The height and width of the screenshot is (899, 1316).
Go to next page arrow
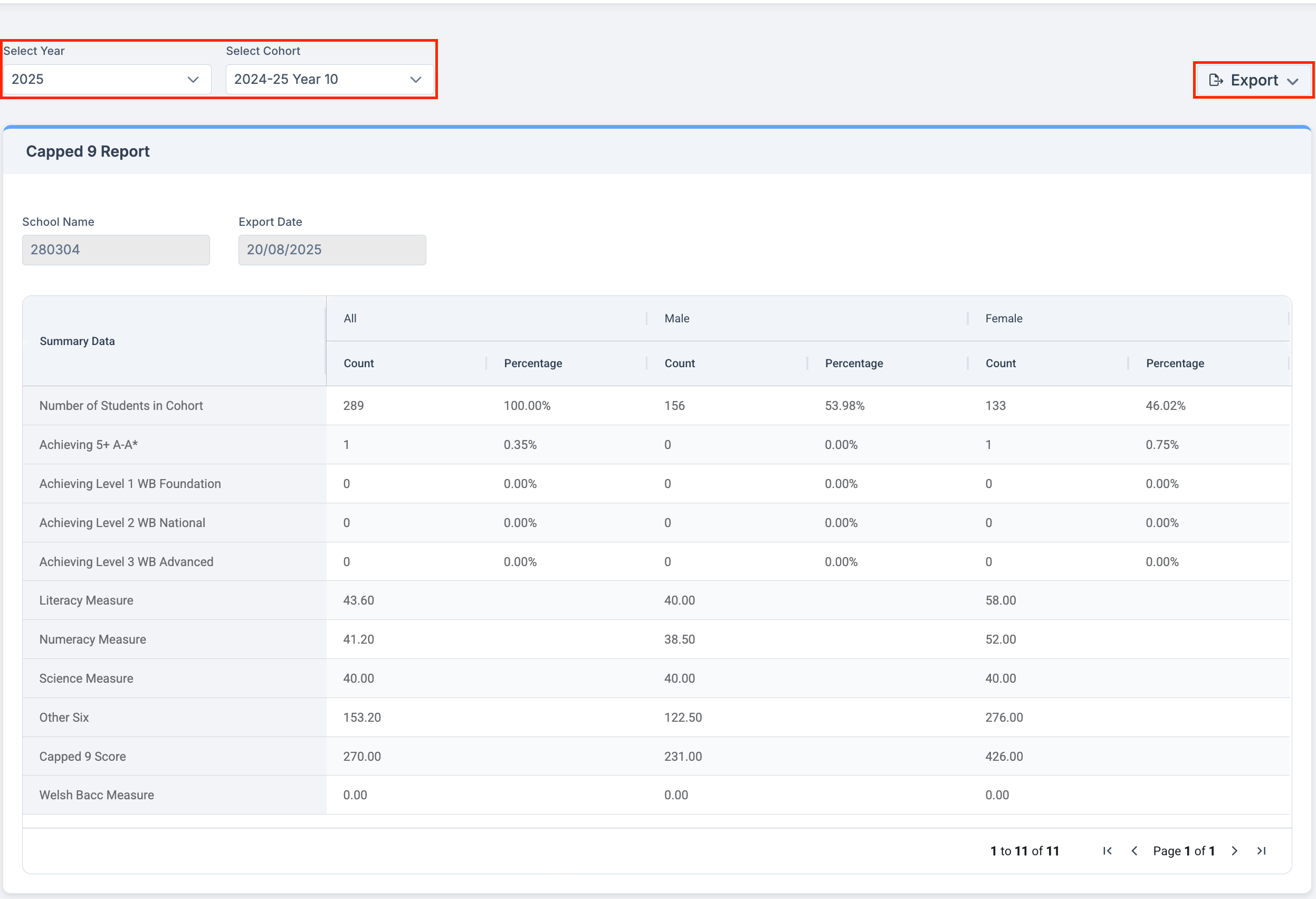(1234, 851)
